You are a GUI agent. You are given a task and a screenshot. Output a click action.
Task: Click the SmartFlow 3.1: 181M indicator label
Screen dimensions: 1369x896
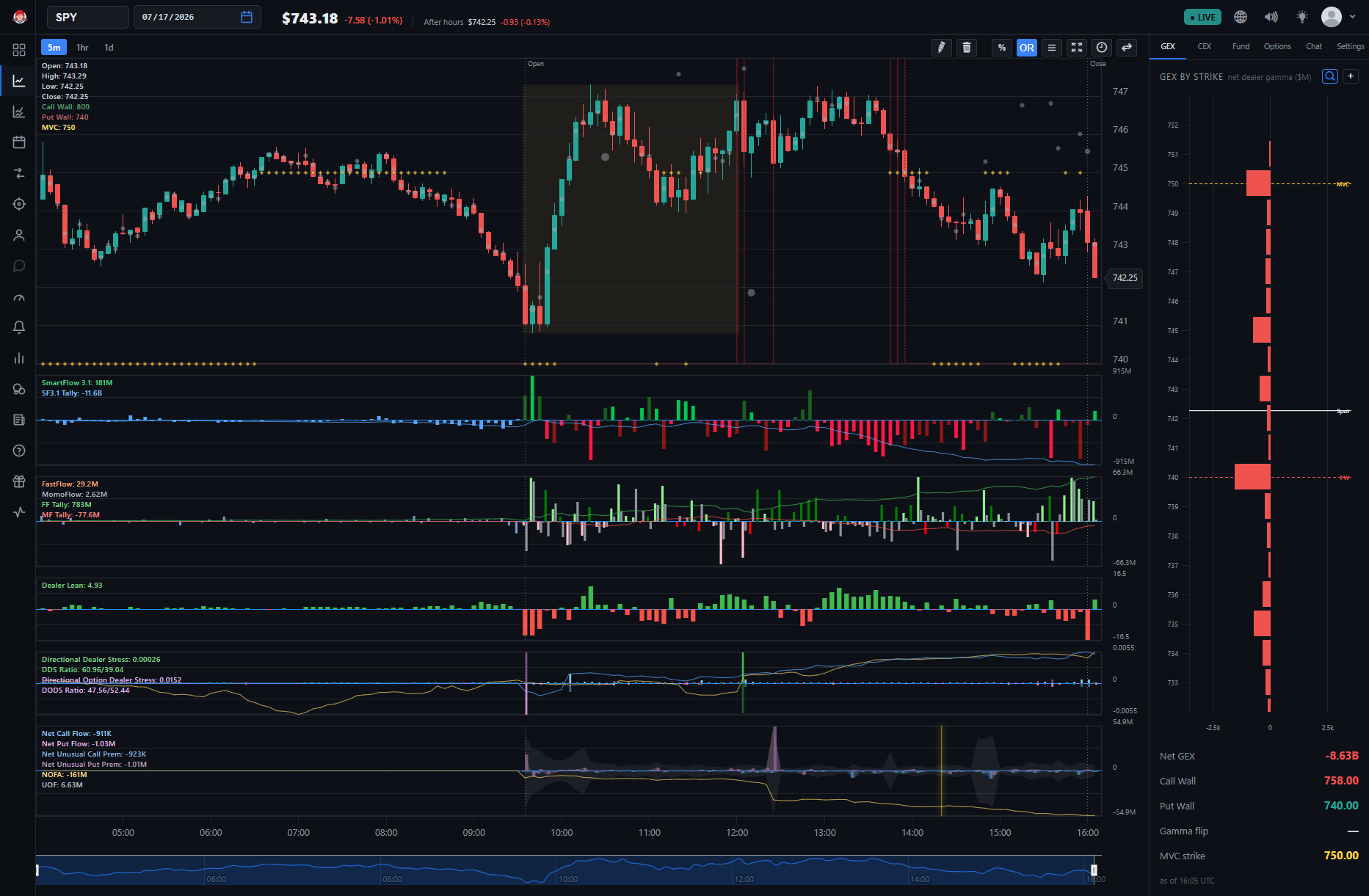[x=77, y=383]
